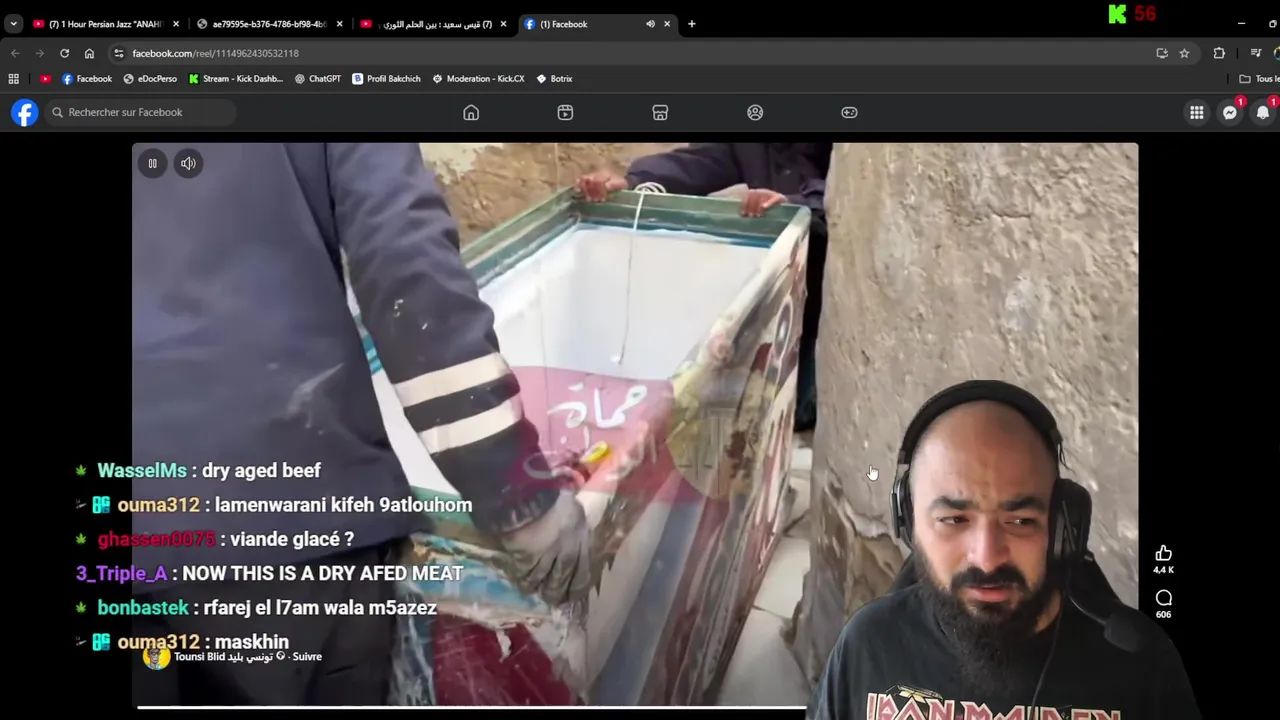Open Facebook notifications bell
Image resolution: width=1280 pixels, height=720 pixels.
click(x=1263, y=113)
